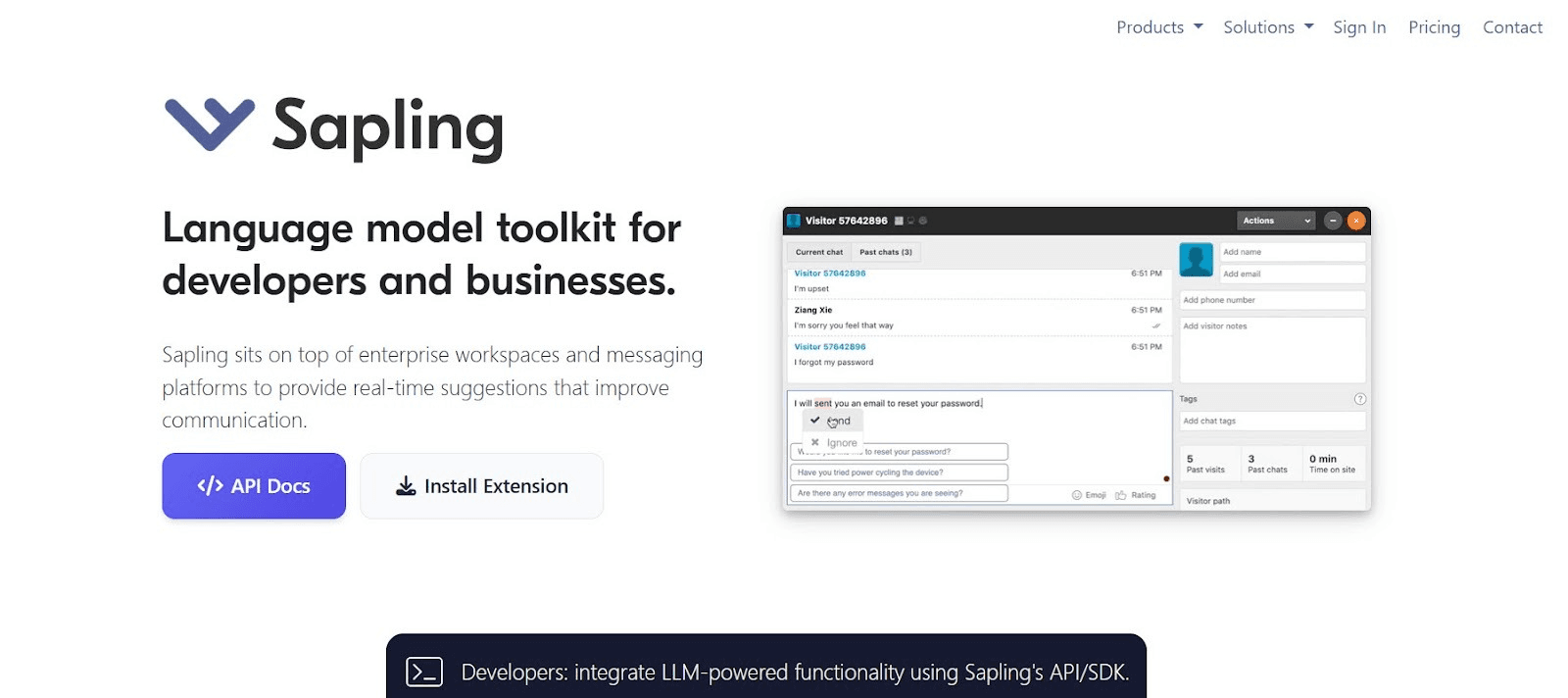Open the Pricing page link
Image resolution: width=1568 pixels, height=698 pixels.
click(x=1434, y=27)
